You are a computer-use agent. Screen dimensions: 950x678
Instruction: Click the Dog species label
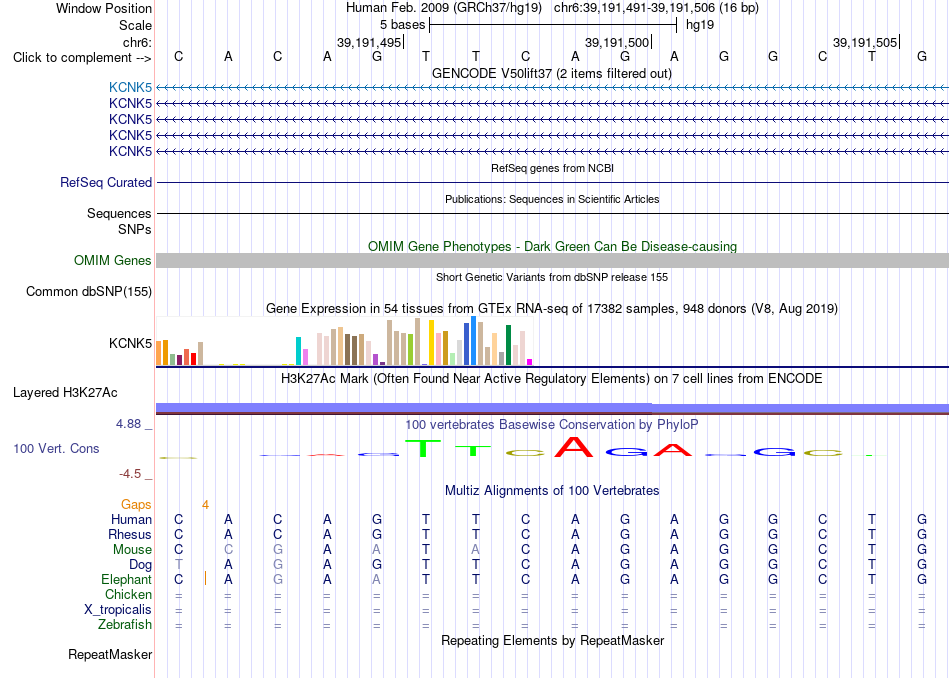click(140, 565)
